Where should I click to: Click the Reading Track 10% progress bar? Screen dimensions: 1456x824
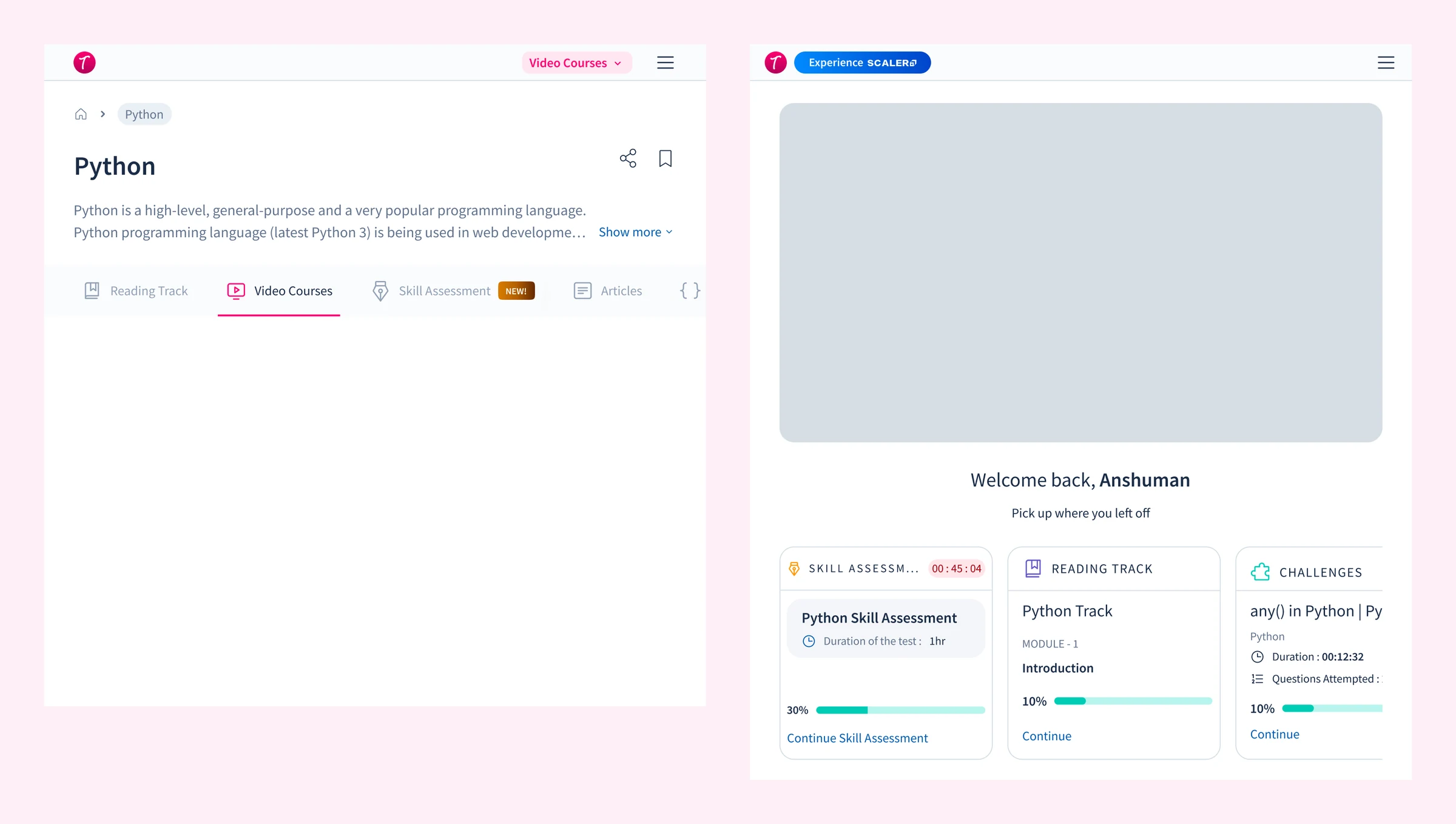coord(1133,701)
